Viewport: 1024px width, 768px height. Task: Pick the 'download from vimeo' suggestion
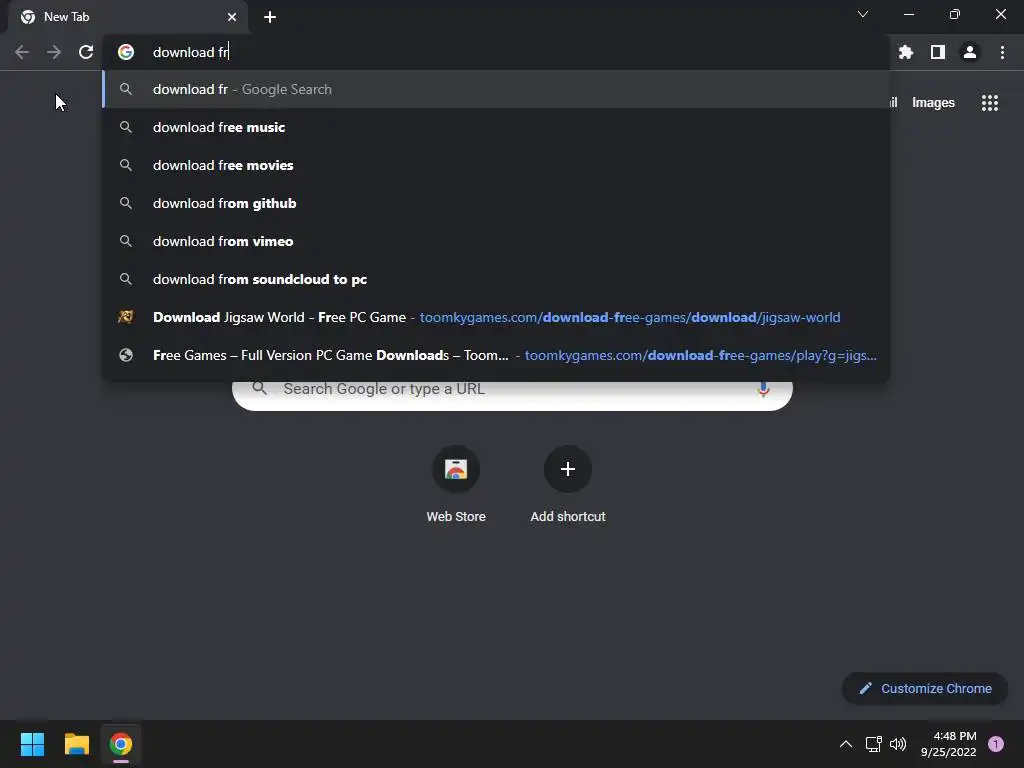pos(496,241)
